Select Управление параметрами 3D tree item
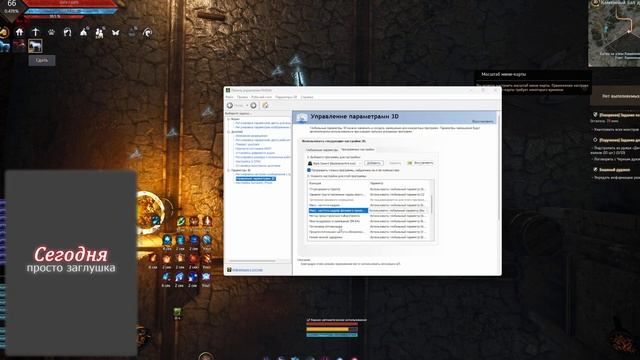The height and width of the screenshot is (360, 640). (x=256, y=179)
